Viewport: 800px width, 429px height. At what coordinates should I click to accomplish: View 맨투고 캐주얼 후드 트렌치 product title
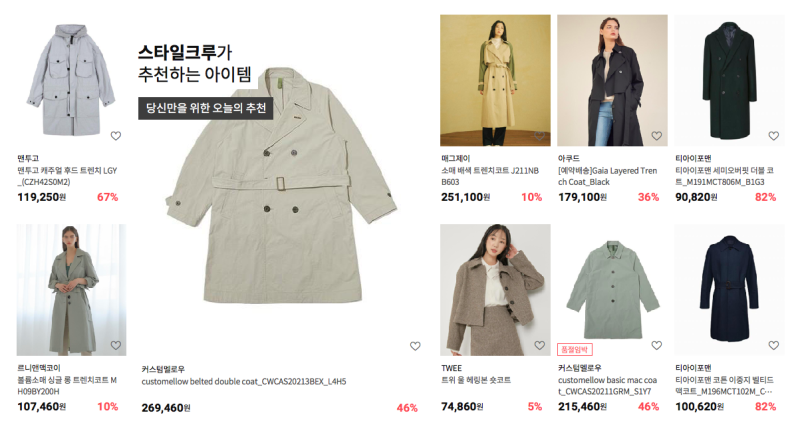(x=67, y=176)
